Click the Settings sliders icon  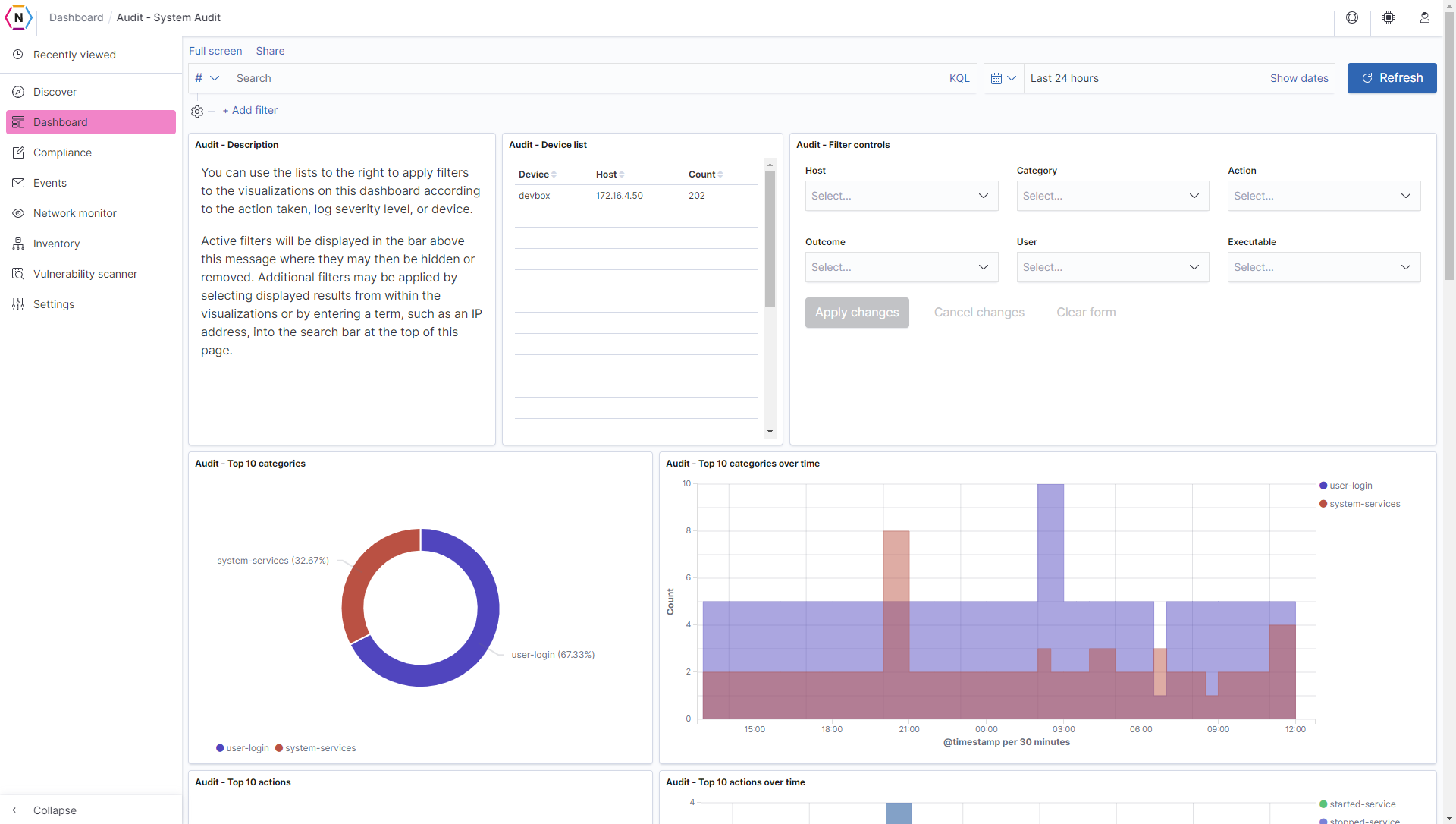(18, 304)
